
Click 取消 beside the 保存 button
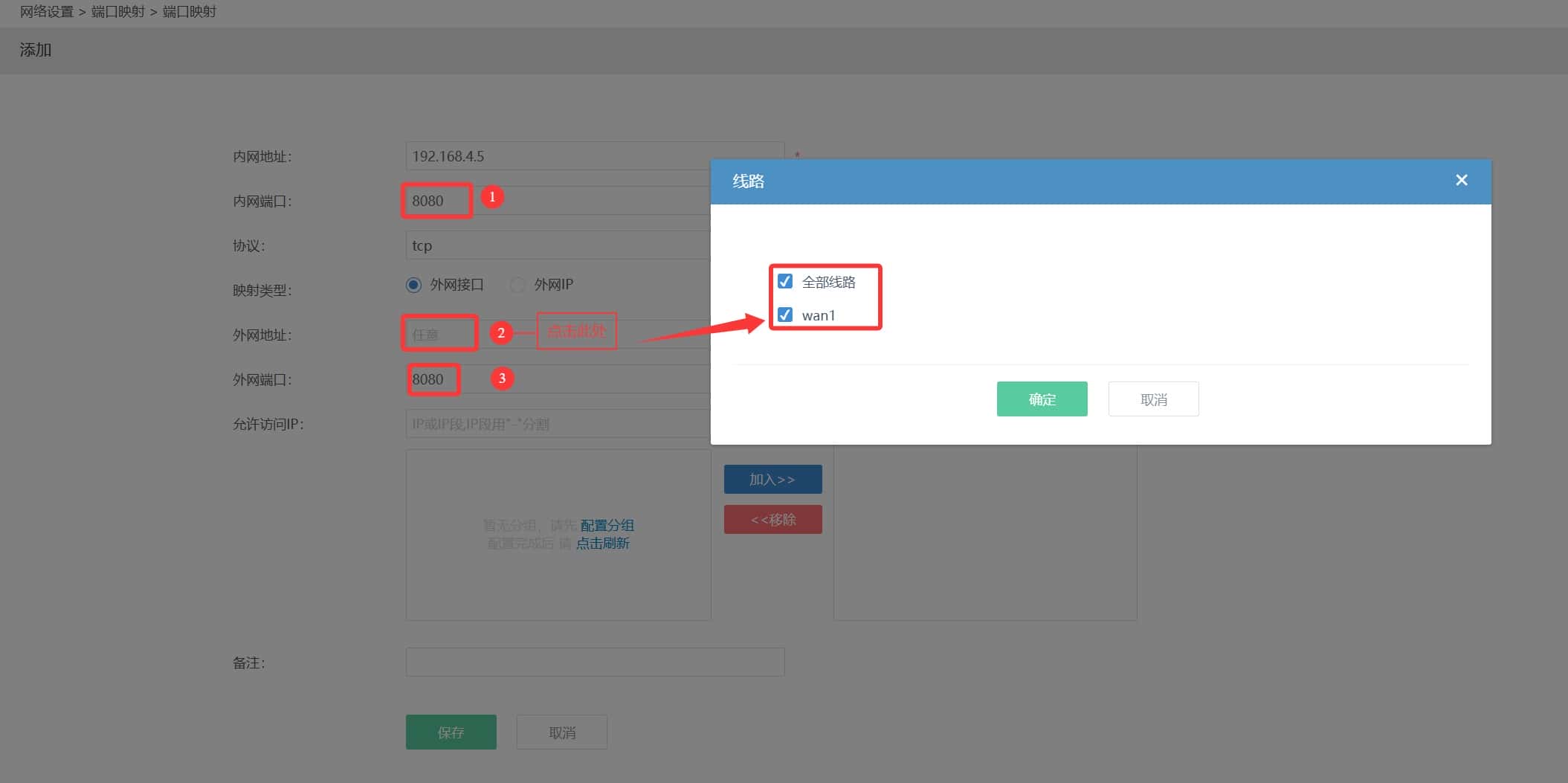pos(561,732)
